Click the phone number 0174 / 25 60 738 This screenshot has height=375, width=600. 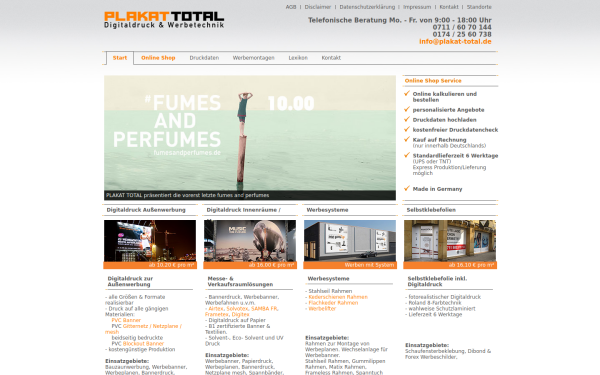click(462, 34)
